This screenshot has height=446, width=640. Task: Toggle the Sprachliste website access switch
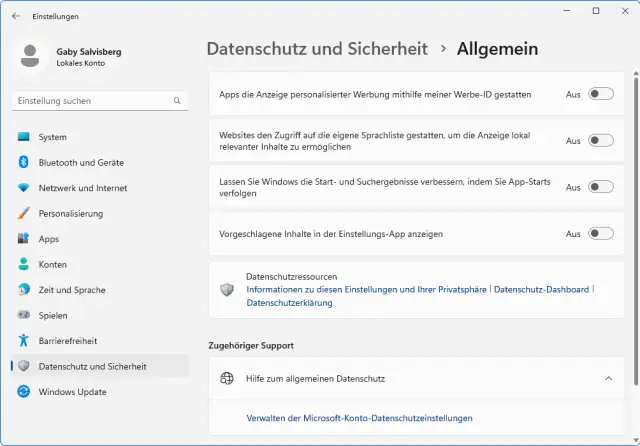tap(600, 141)
